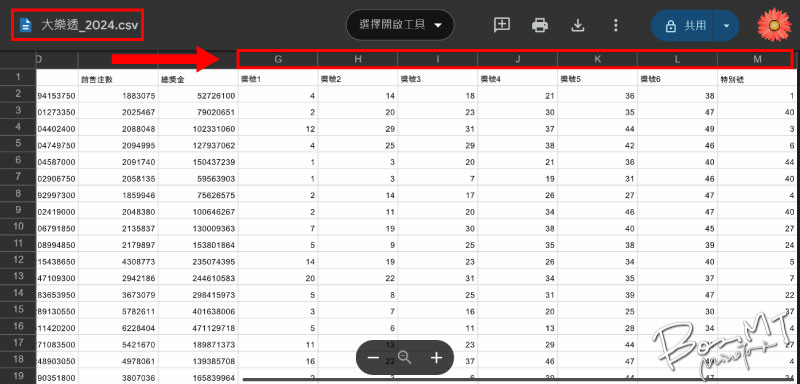Click the 大樂透_2024.csv file name

[89, 25]
